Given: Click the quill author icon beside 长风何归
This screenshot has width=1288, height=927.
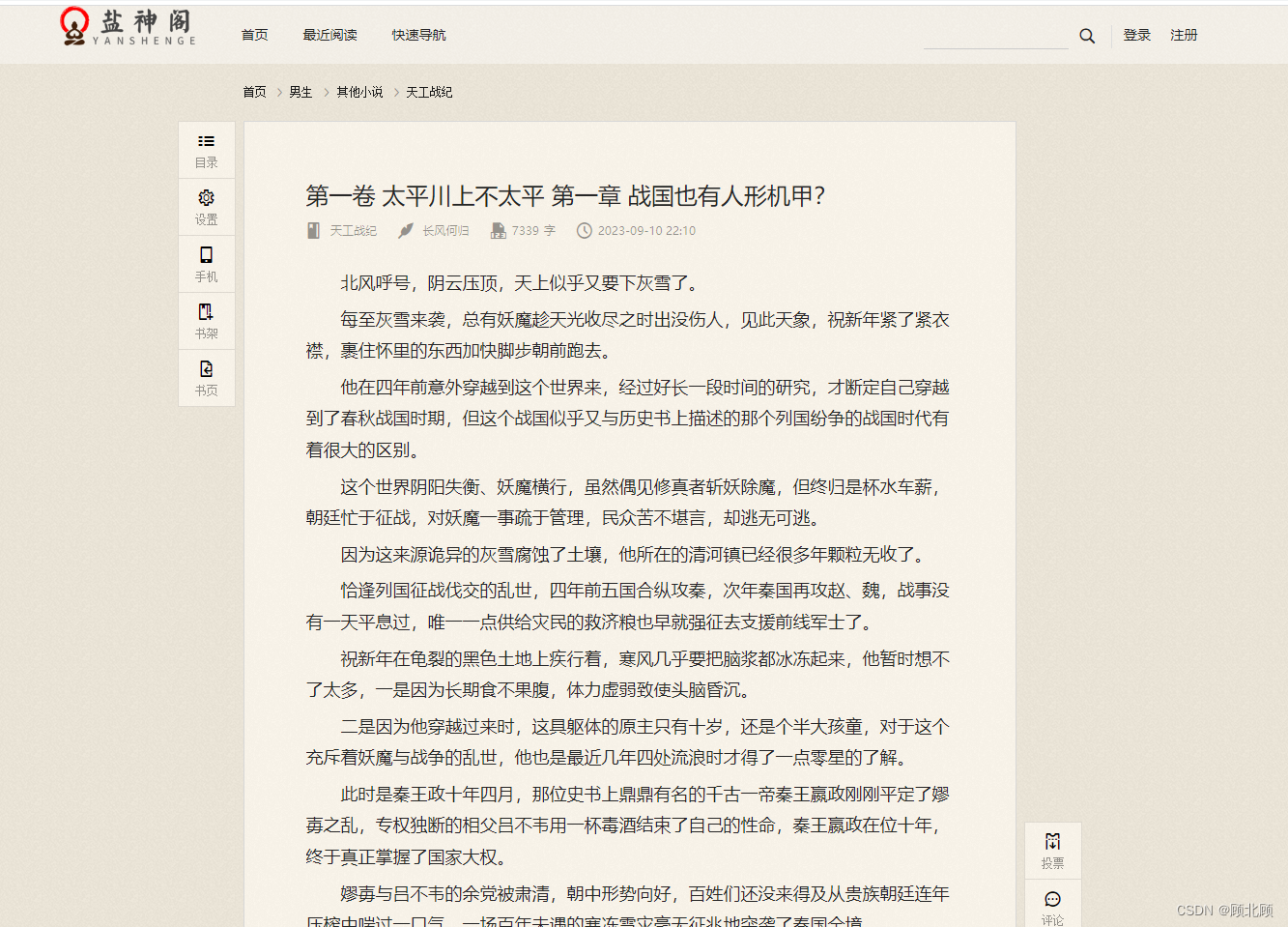Looking at the screenshot, I should [406, 231].
